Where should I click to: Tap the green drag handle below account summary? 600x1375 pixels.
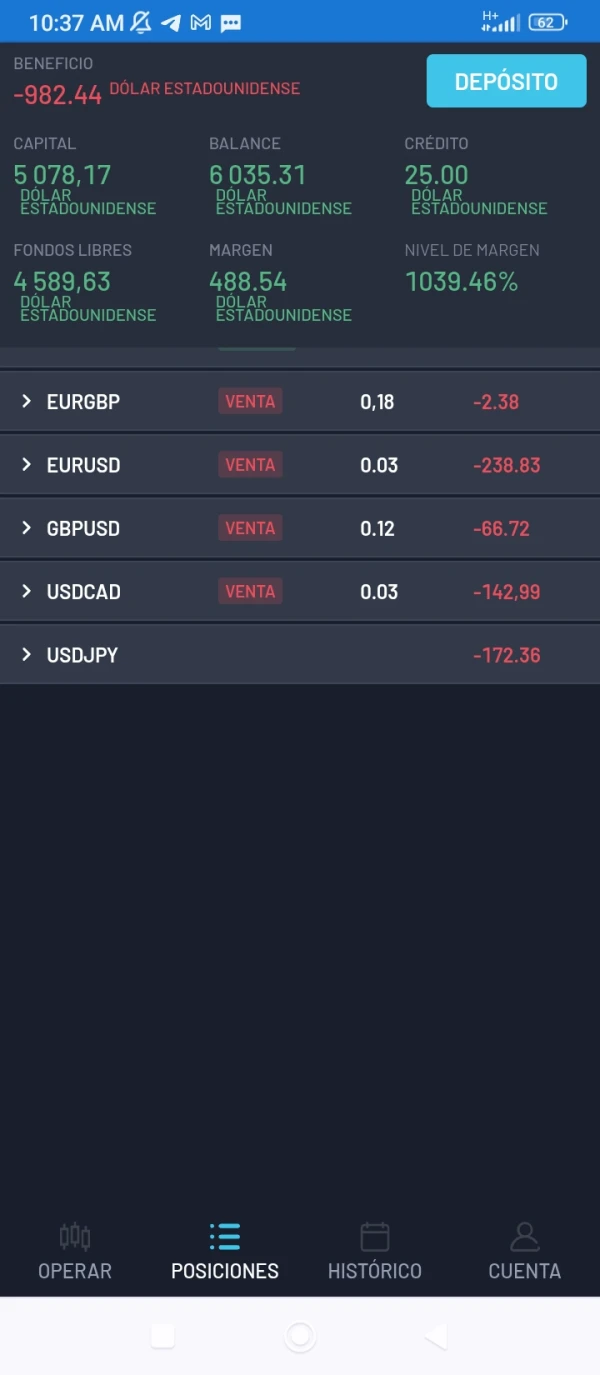click(257, 349)
